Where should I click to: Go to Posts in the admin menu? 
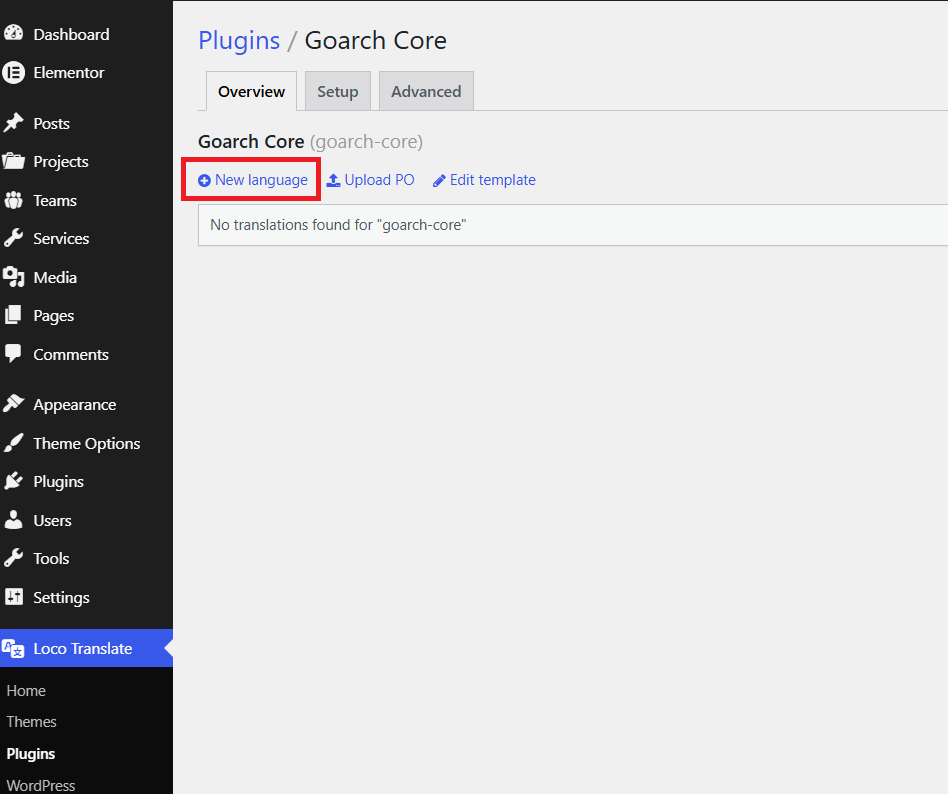coord(86,123)
